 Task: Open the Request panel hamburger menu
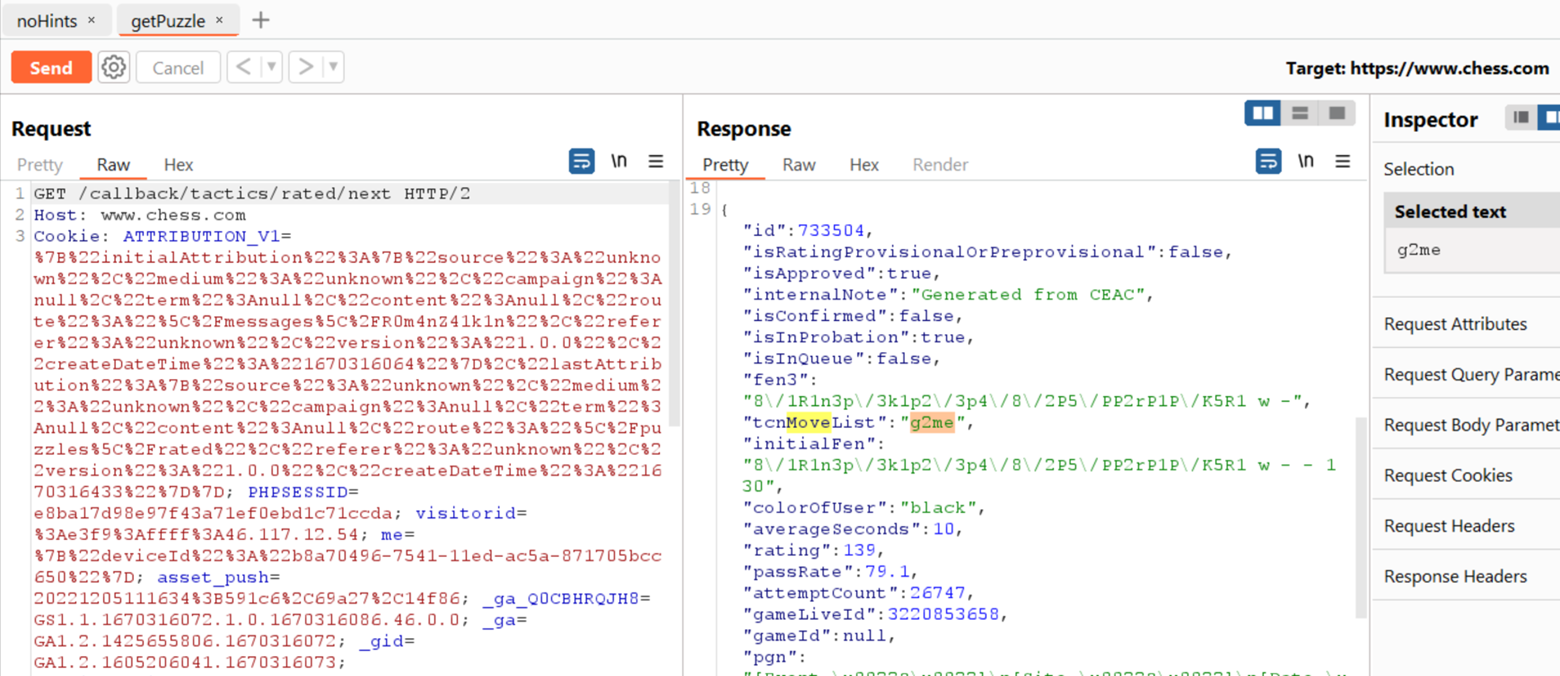(656, 161)
